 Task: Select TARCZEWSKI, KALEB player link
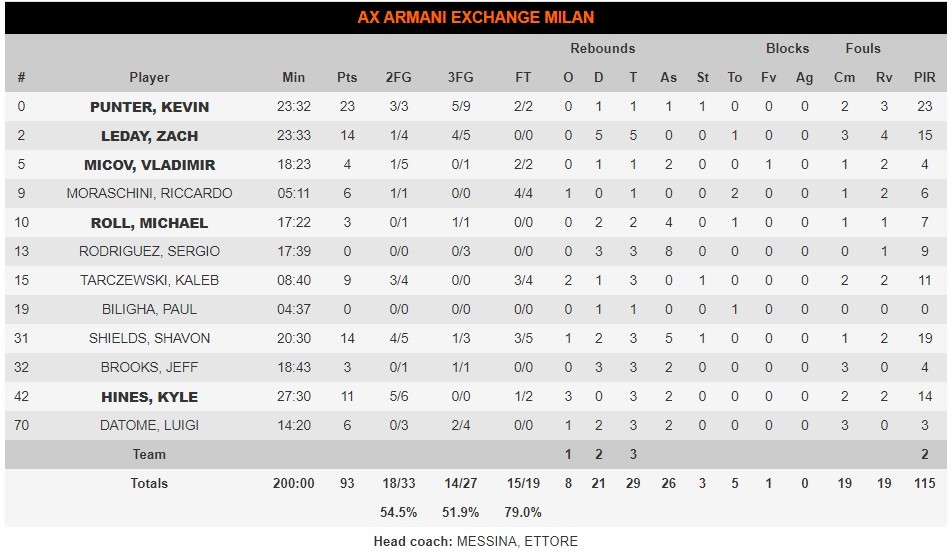click(149, 281)
